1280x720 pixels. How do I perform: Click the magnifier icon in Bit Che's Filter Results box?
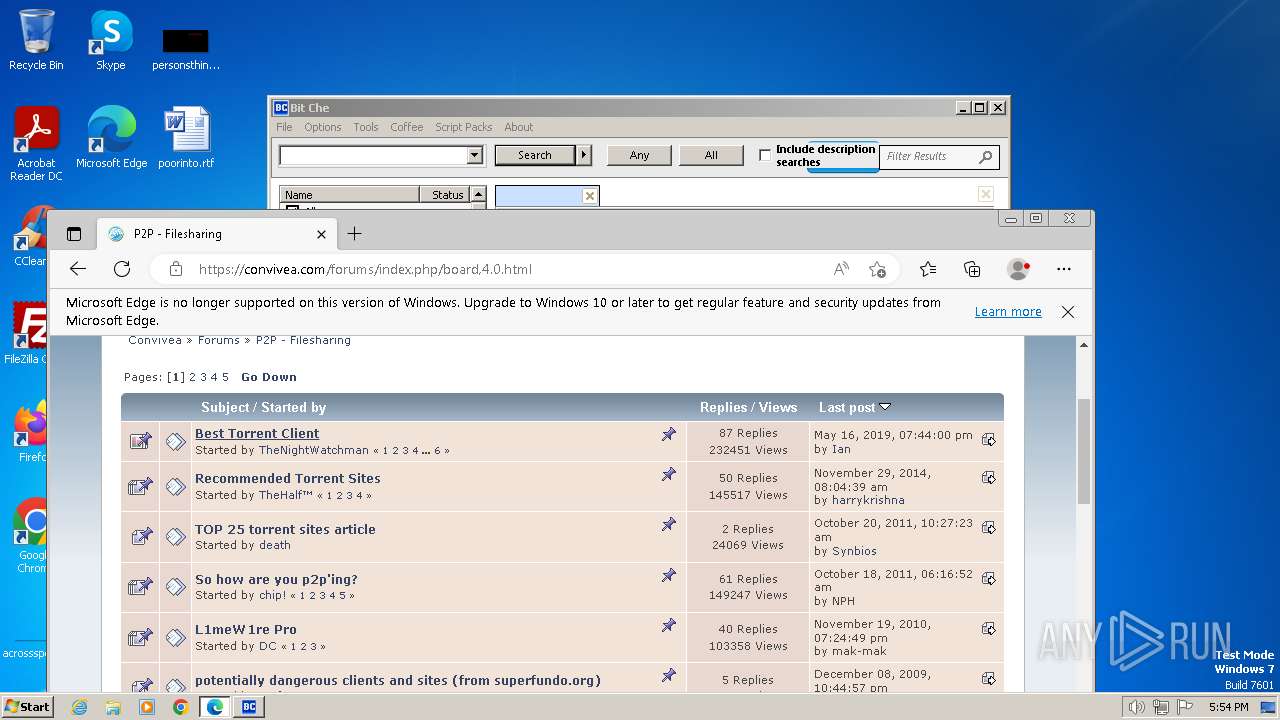click(x=985, y=156)
